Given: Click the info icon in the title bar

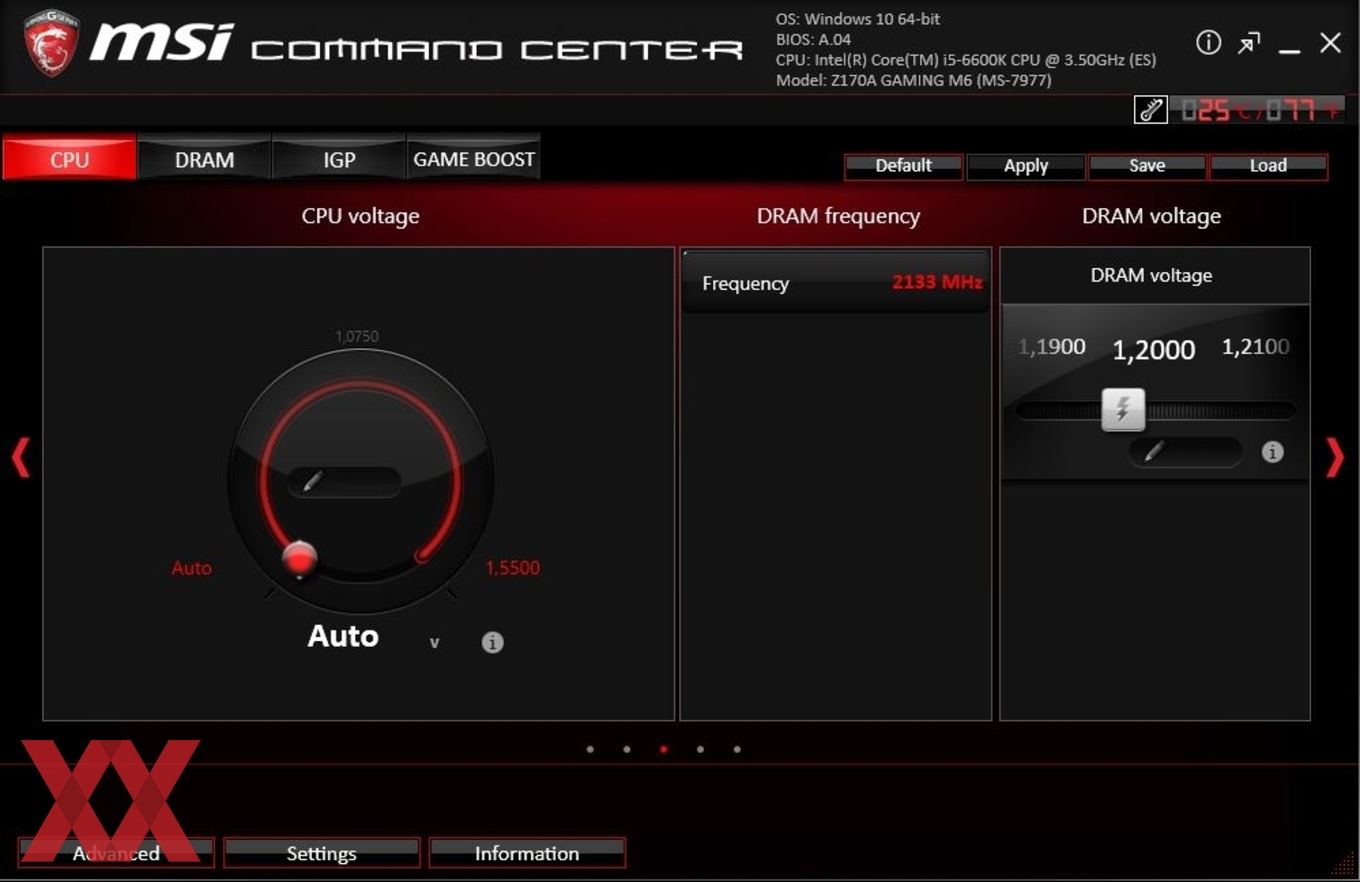Looking at the screenshot, I should coord(1208,43).
